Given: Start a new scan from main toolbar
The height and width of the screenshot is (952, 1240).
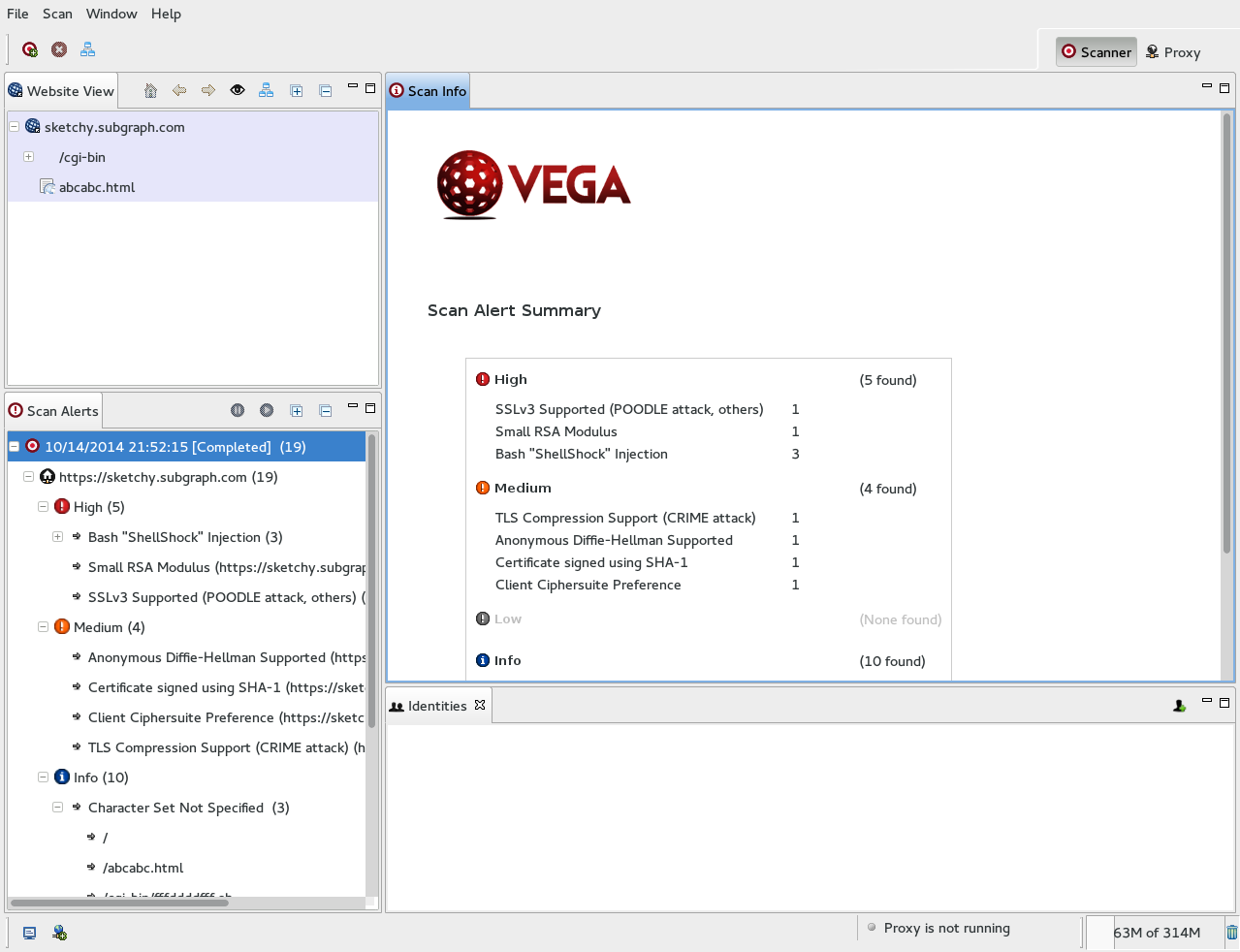Looking at the screenshot, I should (x=30, y=49).
